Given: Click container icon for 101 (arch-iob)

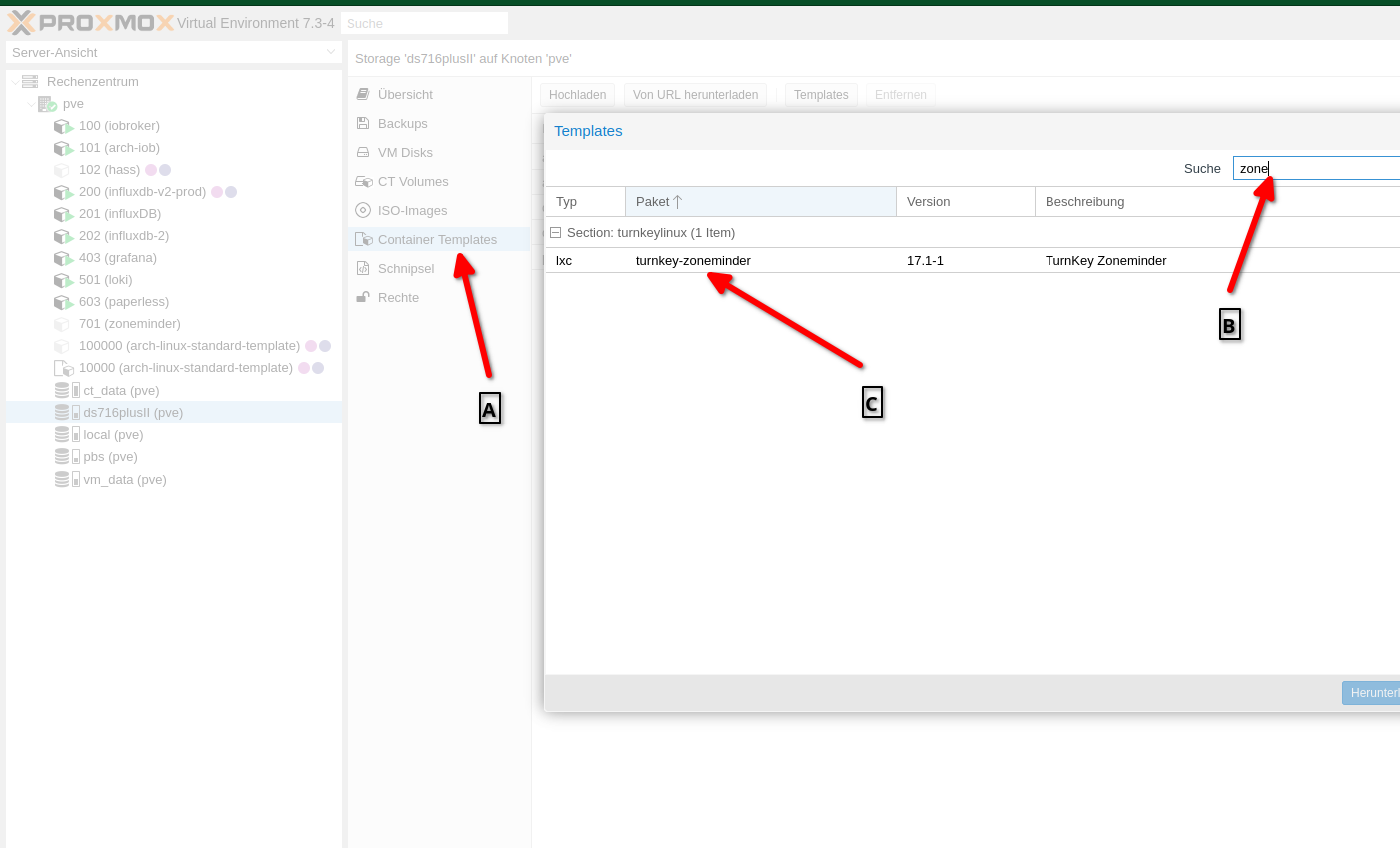Looking at the screenshot, I should [x=64, y=148].
